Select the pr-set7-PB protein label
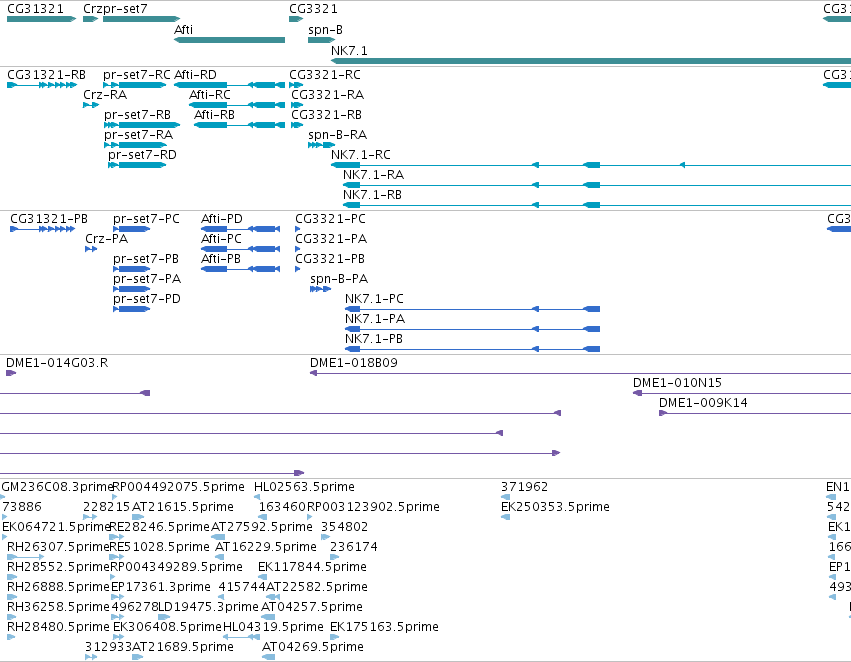The width and height of the screenshot is (851, 662). pyautogui.click(x=146, y=259)
